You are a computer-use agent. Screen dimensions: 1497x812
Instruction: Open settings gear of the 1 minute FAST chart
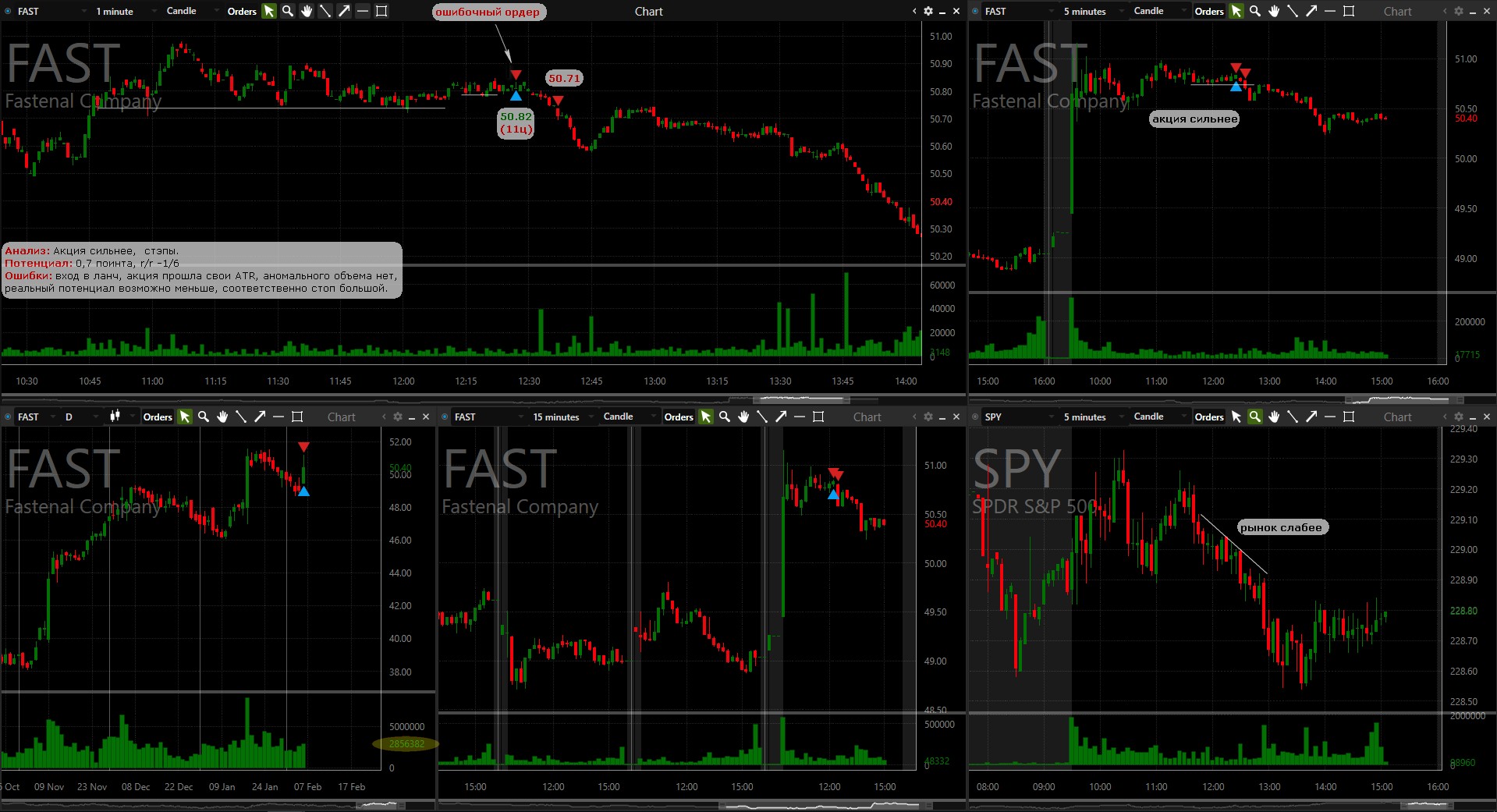(928, 11)
